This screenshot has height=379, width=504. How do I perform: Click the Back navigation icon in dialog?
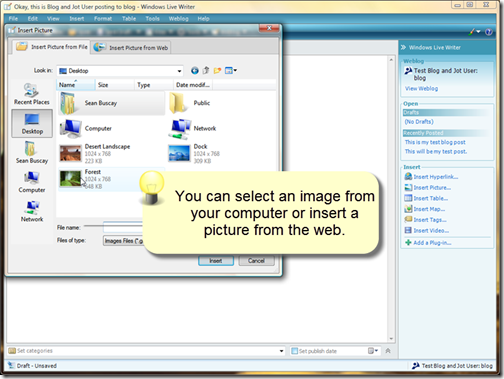pyautogui.click(x=195, y=71)
